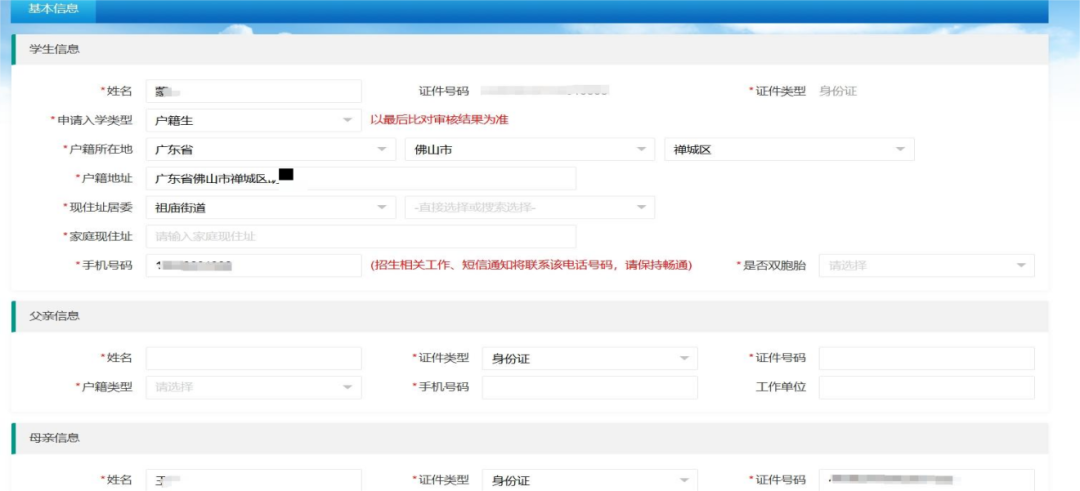This screenshot has width=1080, height=491.
Task: Click the father's 工作单位 input field
Action: [926, 387]
